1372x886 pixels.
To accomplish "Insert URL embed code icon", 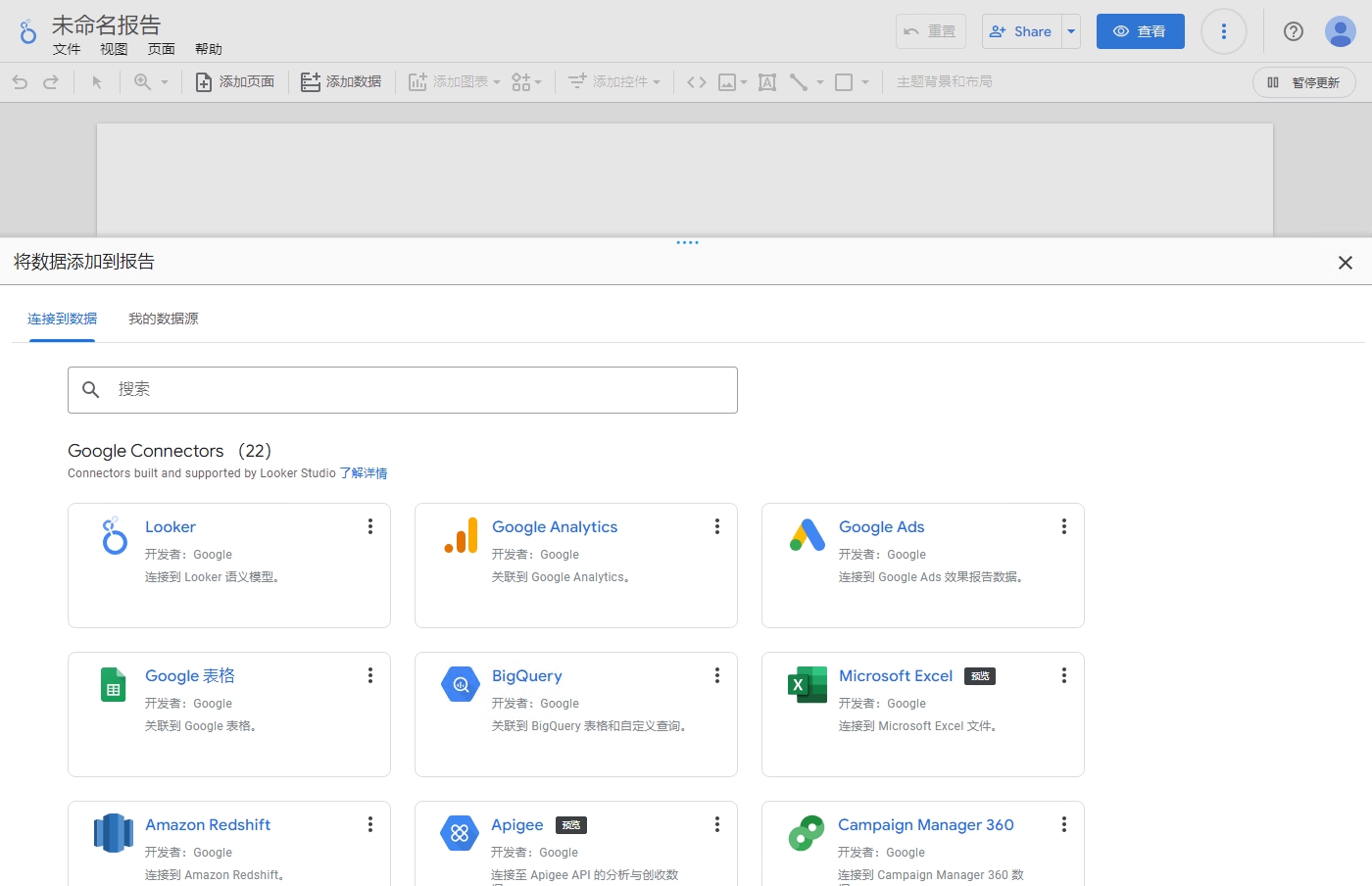I will [x=697, y=82].
